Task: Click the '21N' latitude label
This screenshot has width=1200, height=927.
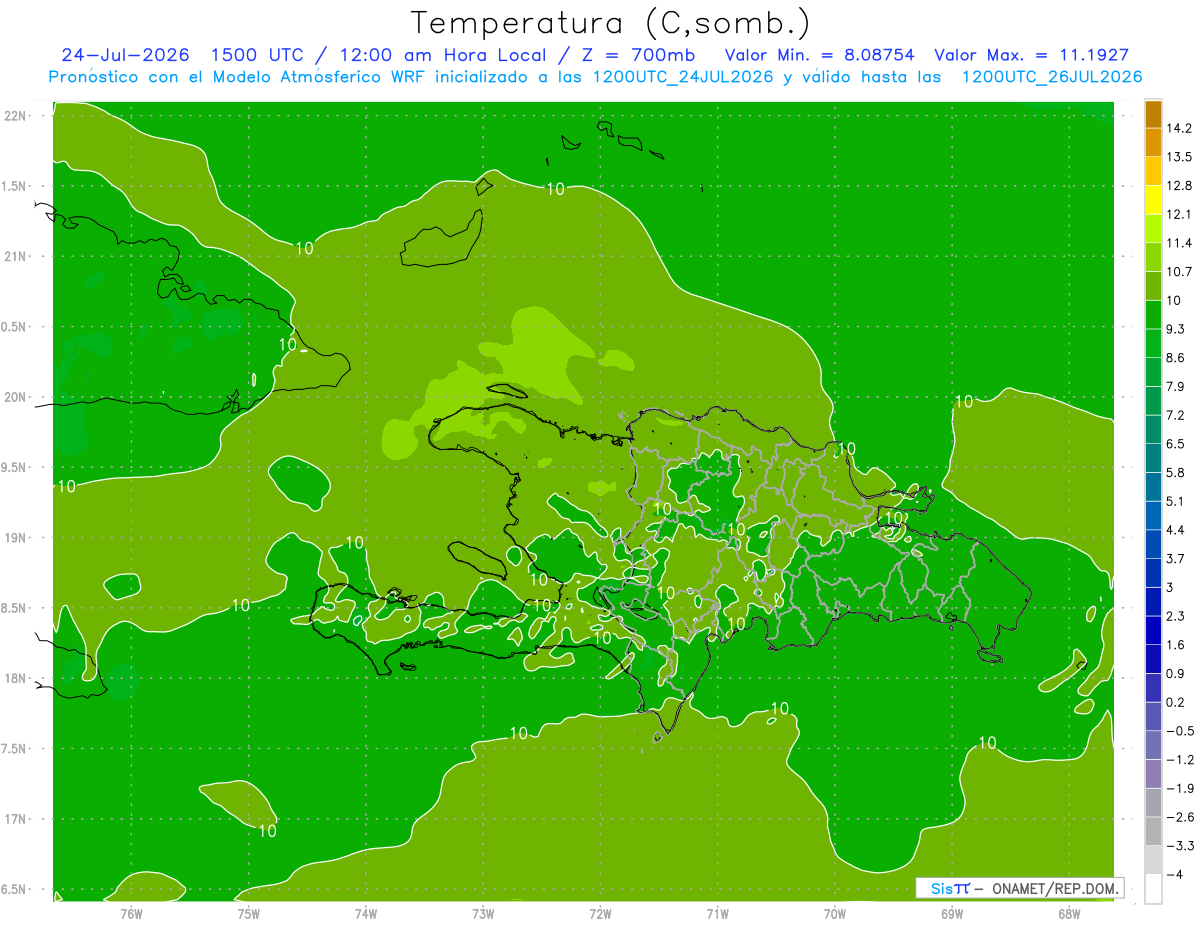Action: point(17,257)
